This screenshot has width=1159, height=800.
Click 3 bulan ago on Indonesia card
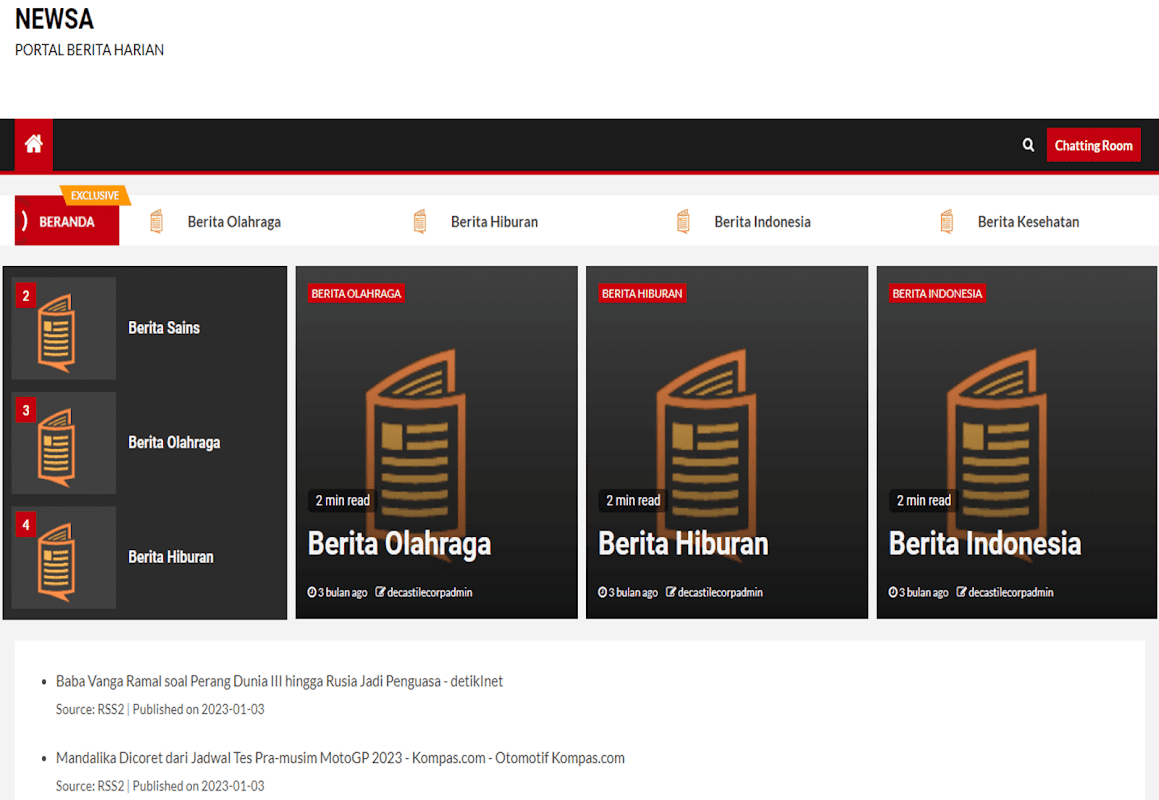tap(923, 592)
